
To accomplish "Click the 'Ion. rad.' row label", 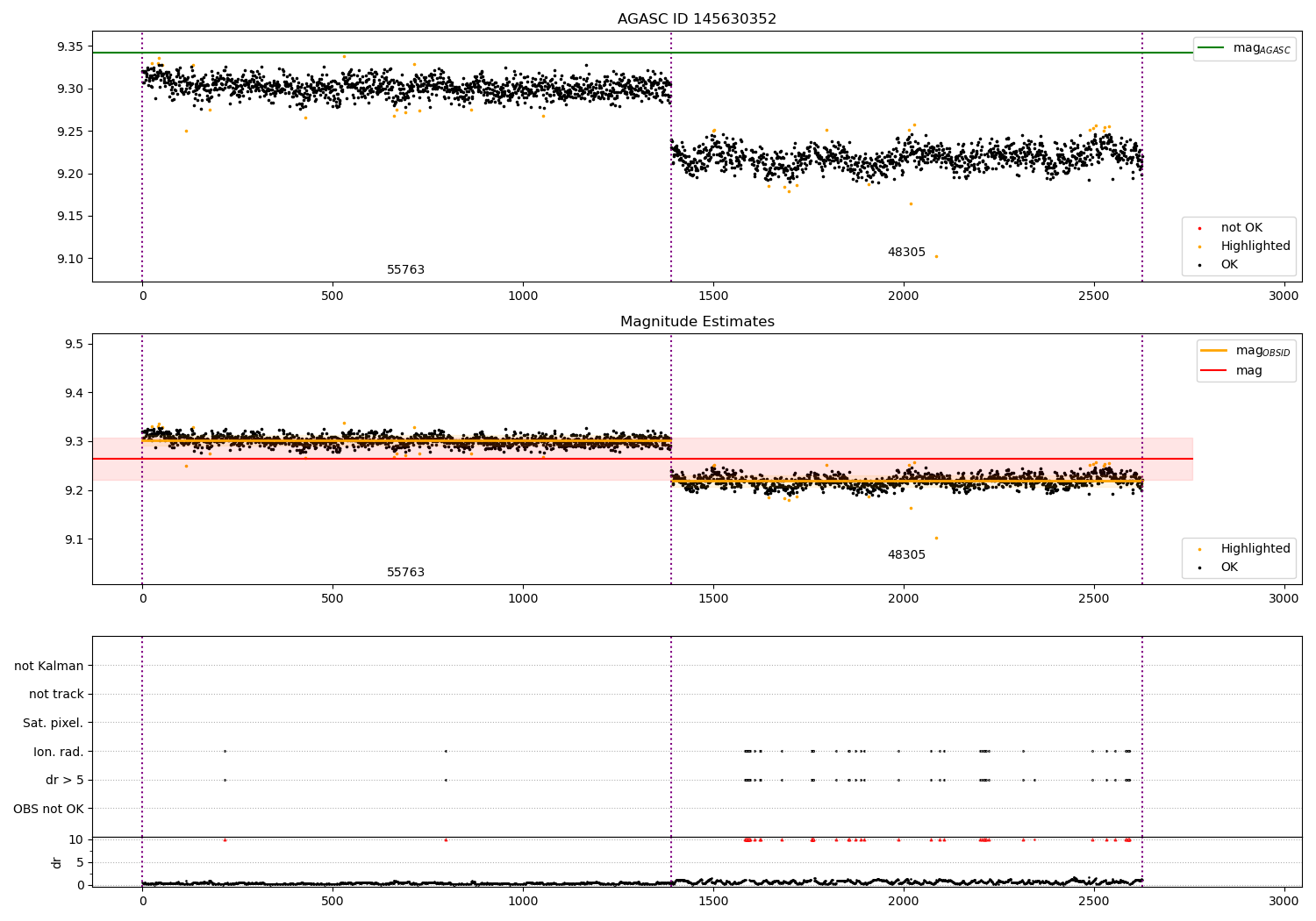I will [59, 752].
